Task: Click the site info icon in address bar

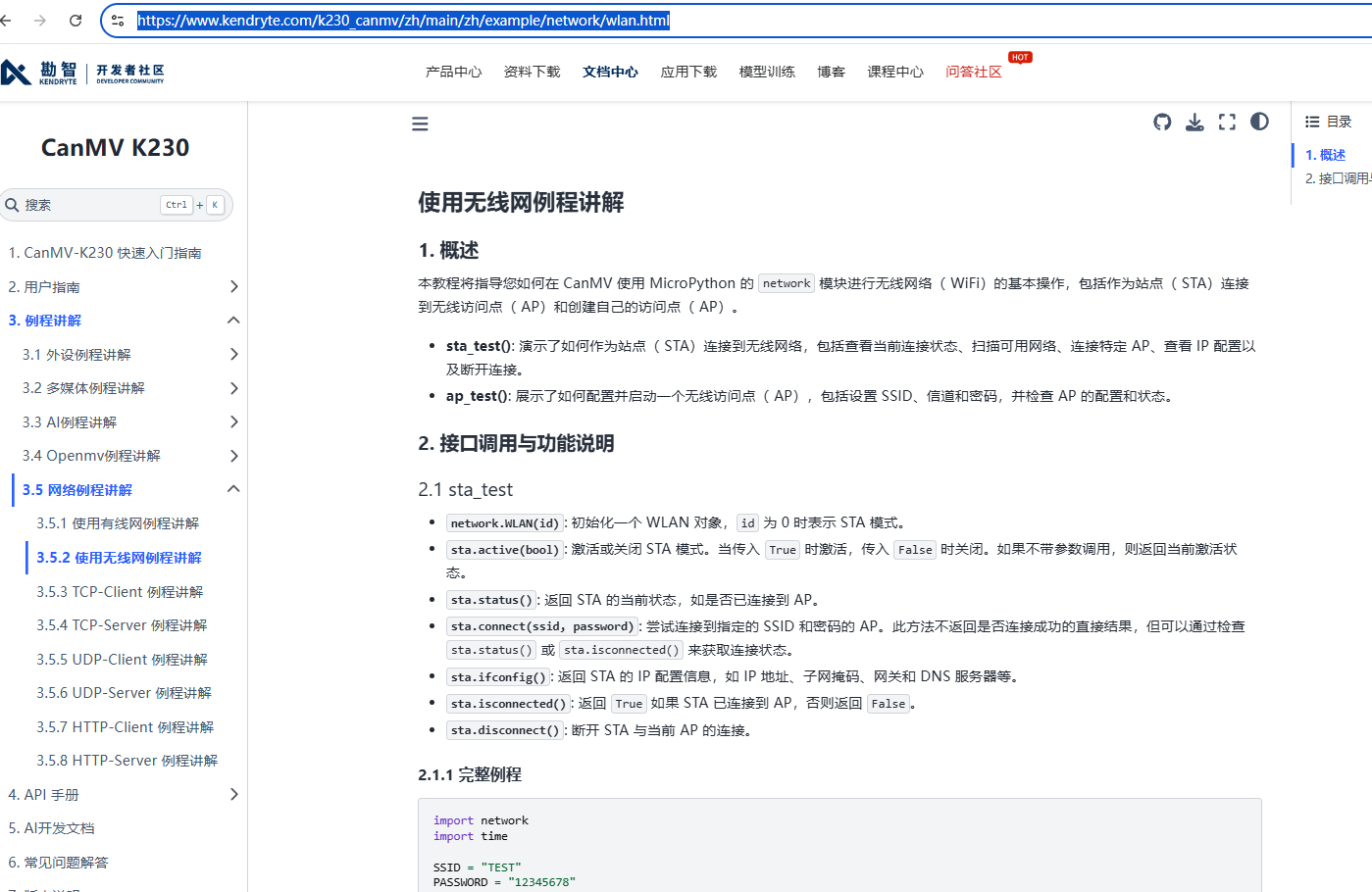Action: click(x=118, y=20)
